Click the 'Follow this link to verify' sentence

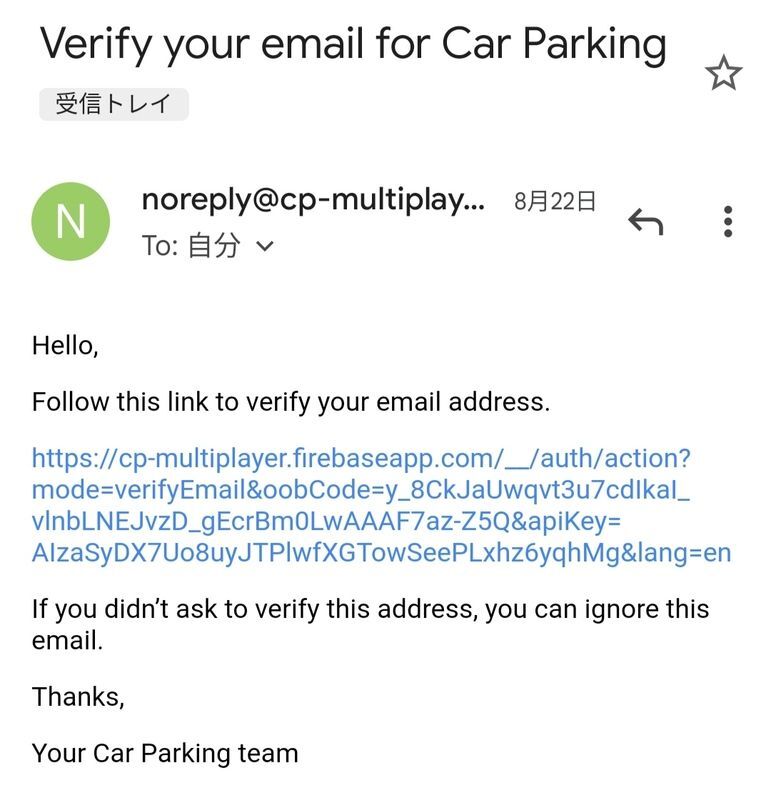point(291,402)
